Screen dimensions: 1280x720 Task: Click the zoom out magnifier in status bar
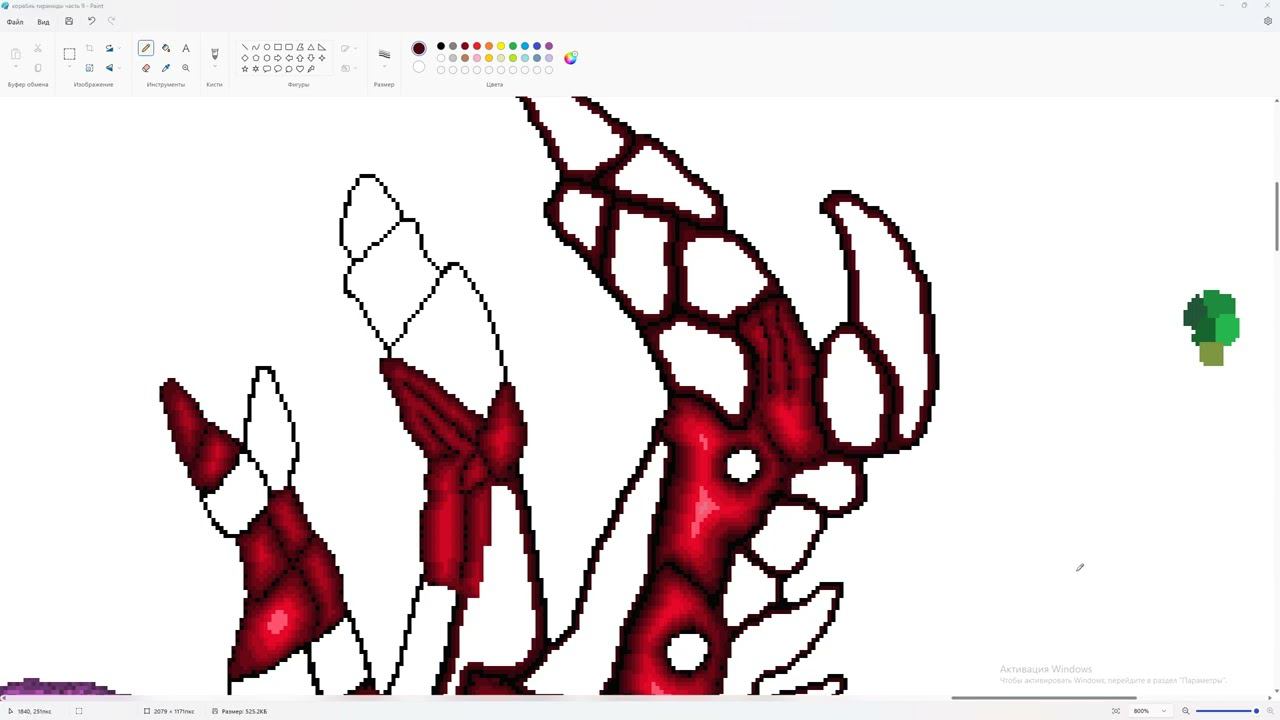1185,711
